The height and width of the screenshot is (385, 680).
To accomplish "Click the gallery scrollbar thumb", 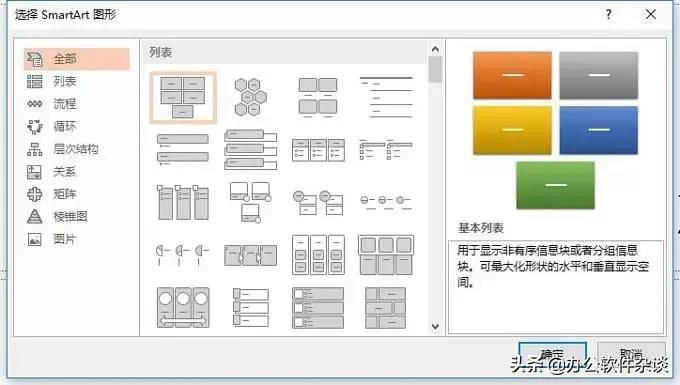I will (435, 70).
